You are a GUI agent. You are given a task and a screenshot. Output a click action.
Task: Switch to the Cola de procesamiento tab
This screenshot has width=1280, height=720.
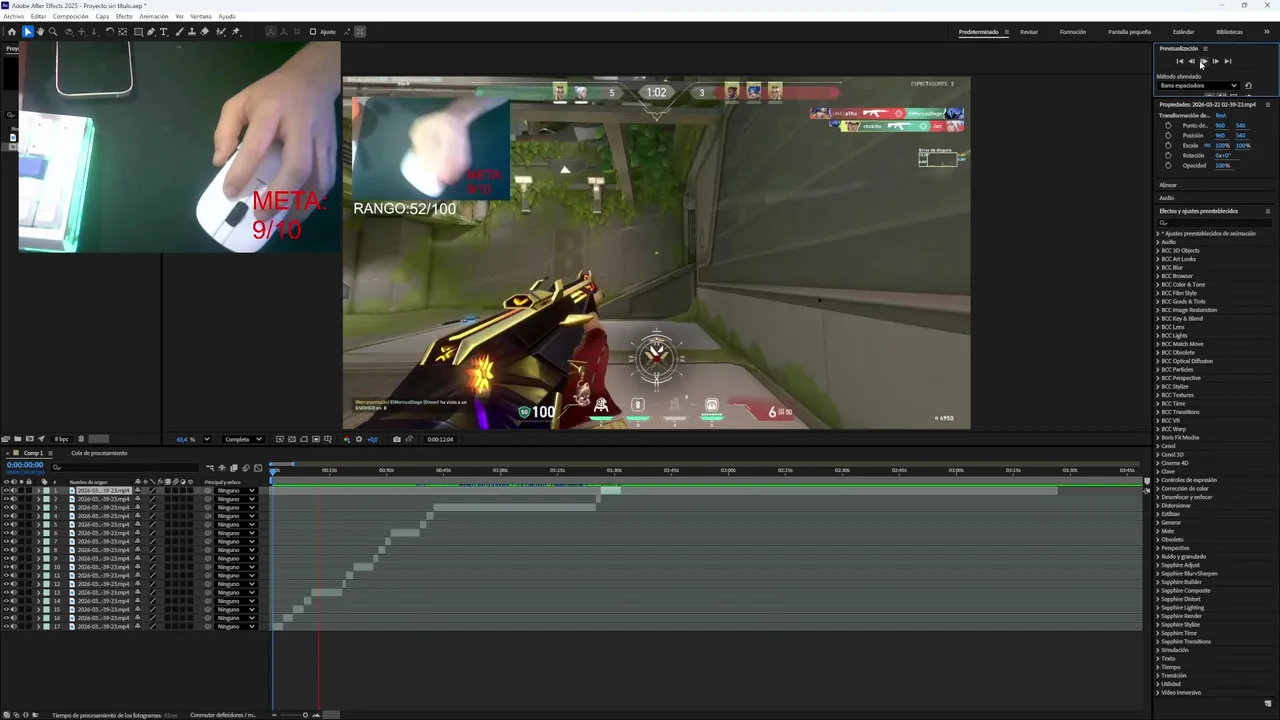pos(99,453)
